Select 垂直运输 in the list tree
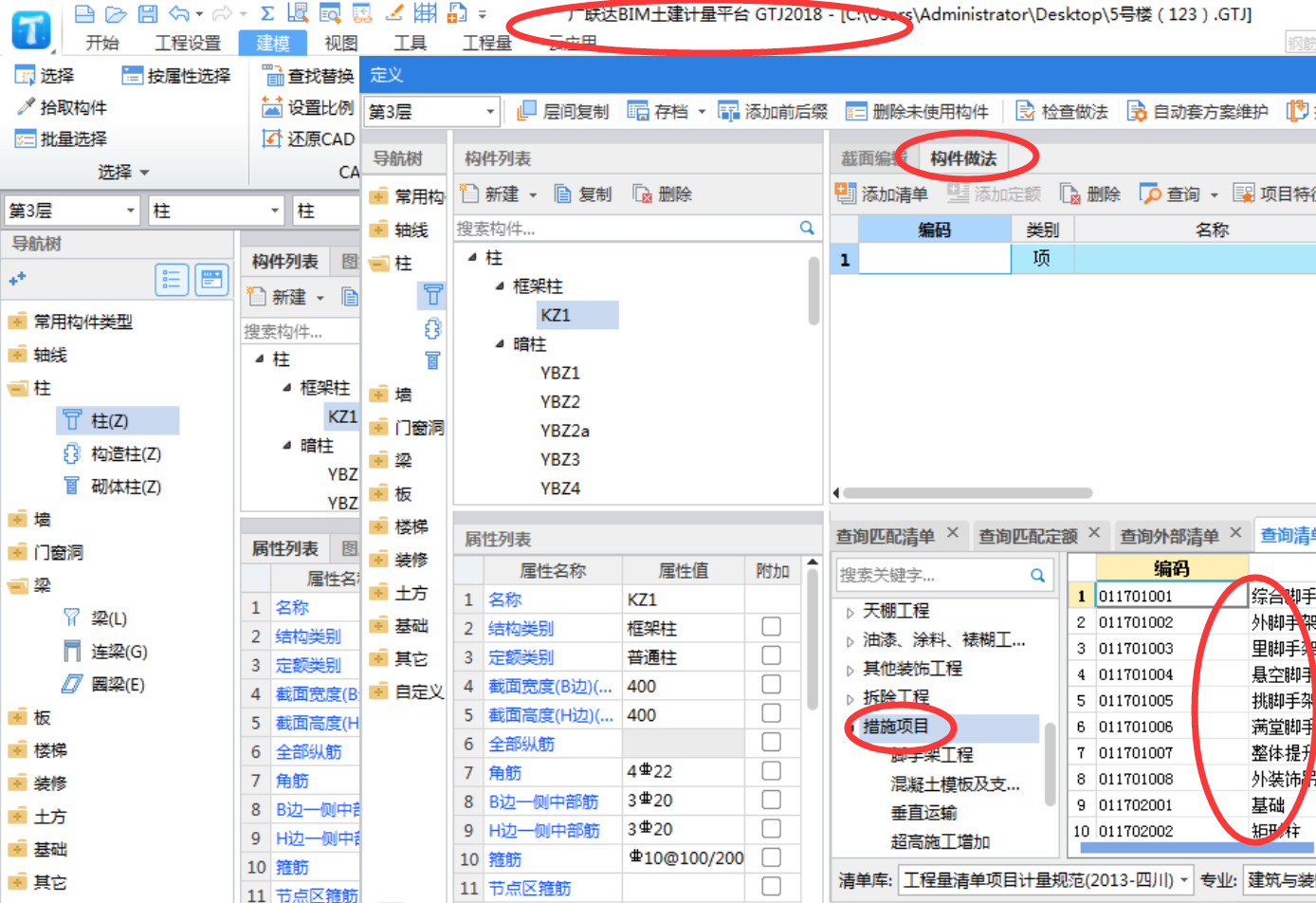The image size is (1316, 903). click(x=923, y=813)
